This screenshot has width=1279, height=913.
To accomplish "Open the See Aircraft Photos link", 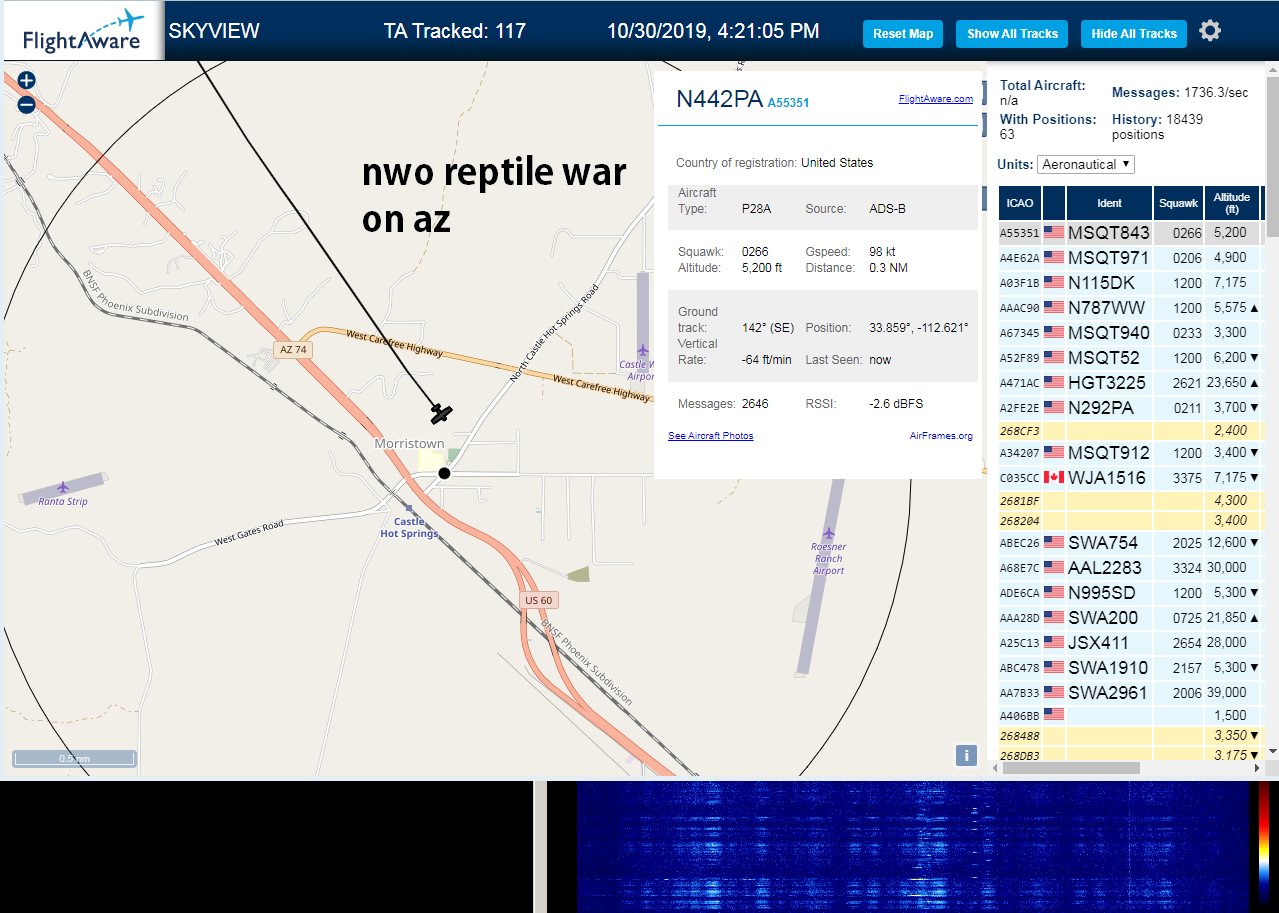I will (x=710, y=436).
